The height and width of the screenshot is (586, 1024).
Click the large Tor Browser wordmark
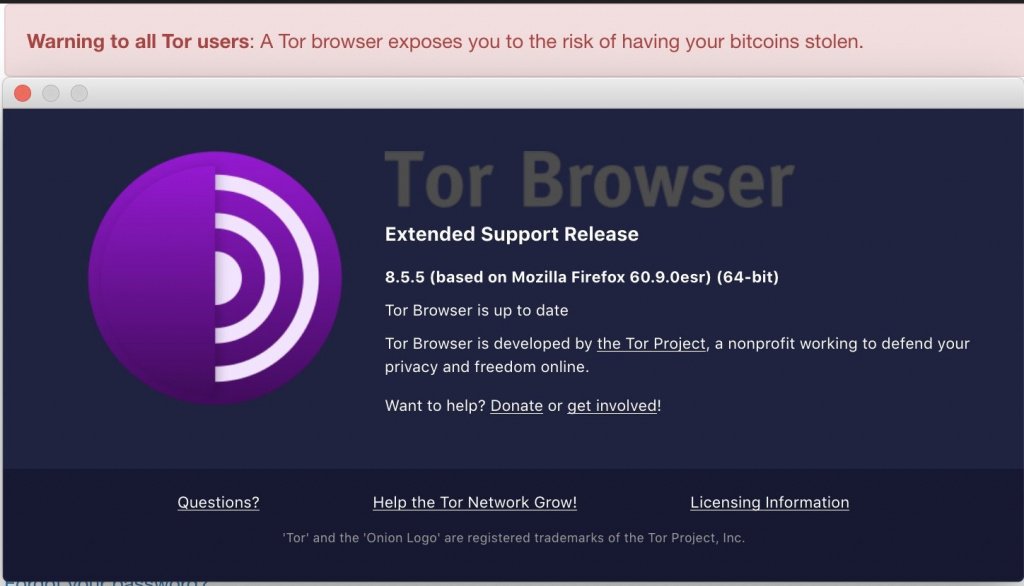click(x=589, y=180)
